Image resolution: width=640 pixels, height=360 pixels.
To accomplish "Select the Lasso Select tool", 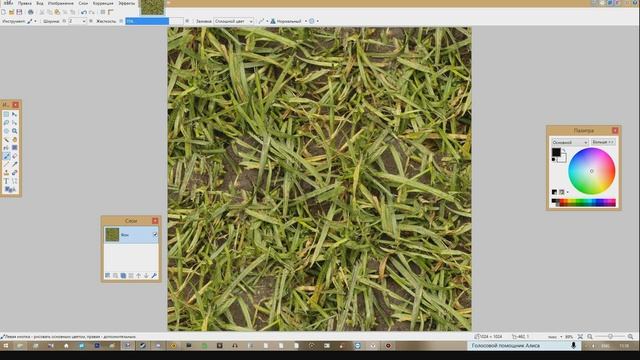I will pyautogui.click(x=6, y=122).
